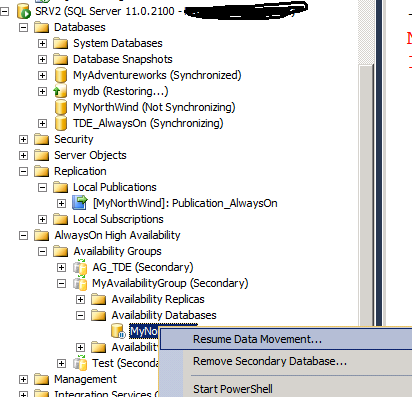Click the Availability Groups folder icon
This screenshot has width=412, height=397.
pyautogui.click(x=61, y=251)
